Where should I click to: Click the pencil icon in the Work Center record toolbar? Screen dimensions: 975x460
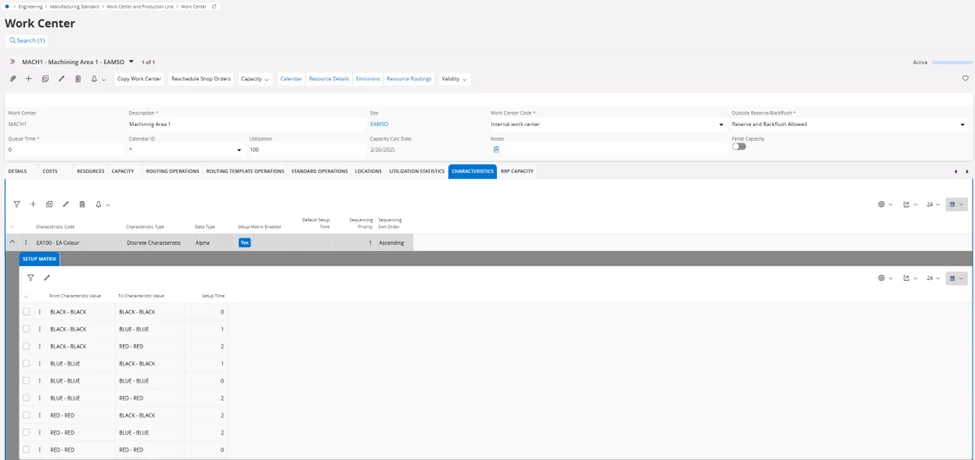[62, 79]
